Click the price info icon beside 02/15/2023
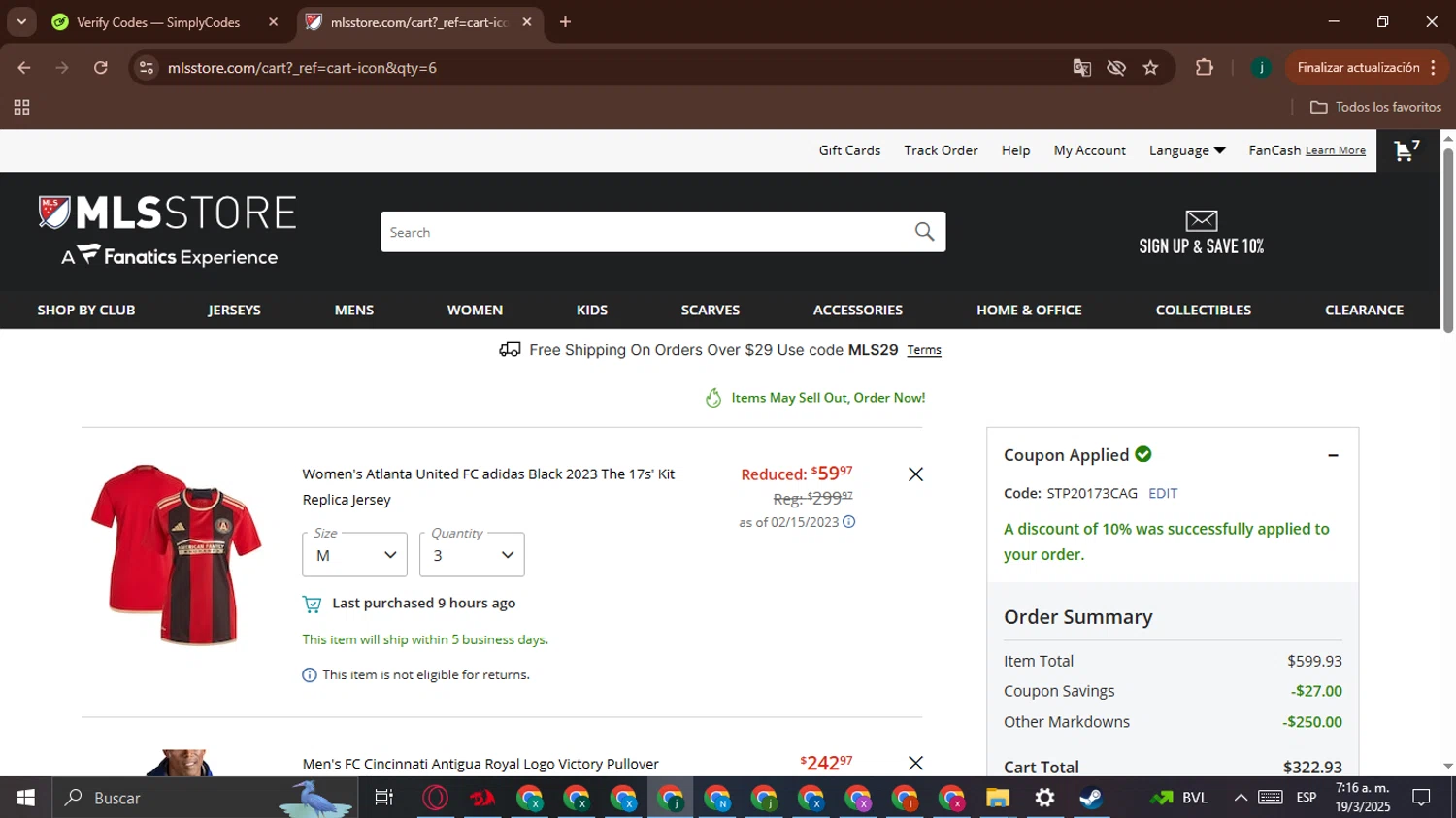Viewport: 1456px width, 818px height. pos(849,522)
